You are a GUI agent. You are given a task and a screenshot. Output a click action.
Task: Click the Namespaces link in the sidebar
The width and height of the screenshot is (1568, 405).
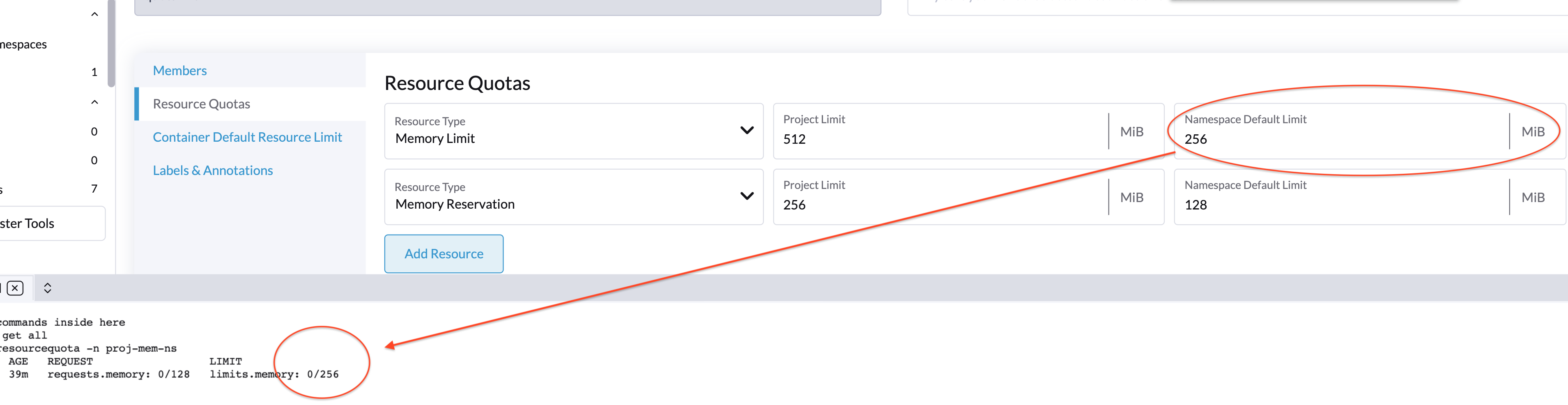pyautogui.click(x=24, y=43)
